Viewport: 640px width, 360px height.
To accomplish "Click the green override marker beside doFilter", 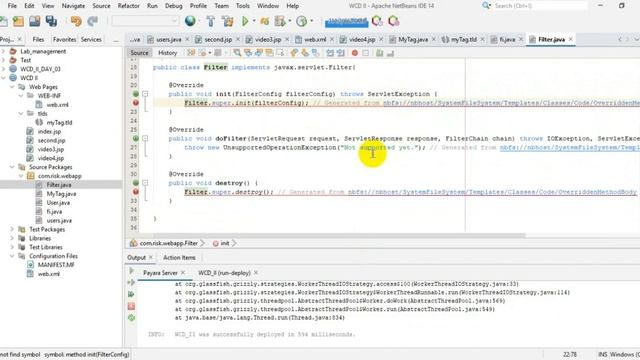I will [136, 138].
